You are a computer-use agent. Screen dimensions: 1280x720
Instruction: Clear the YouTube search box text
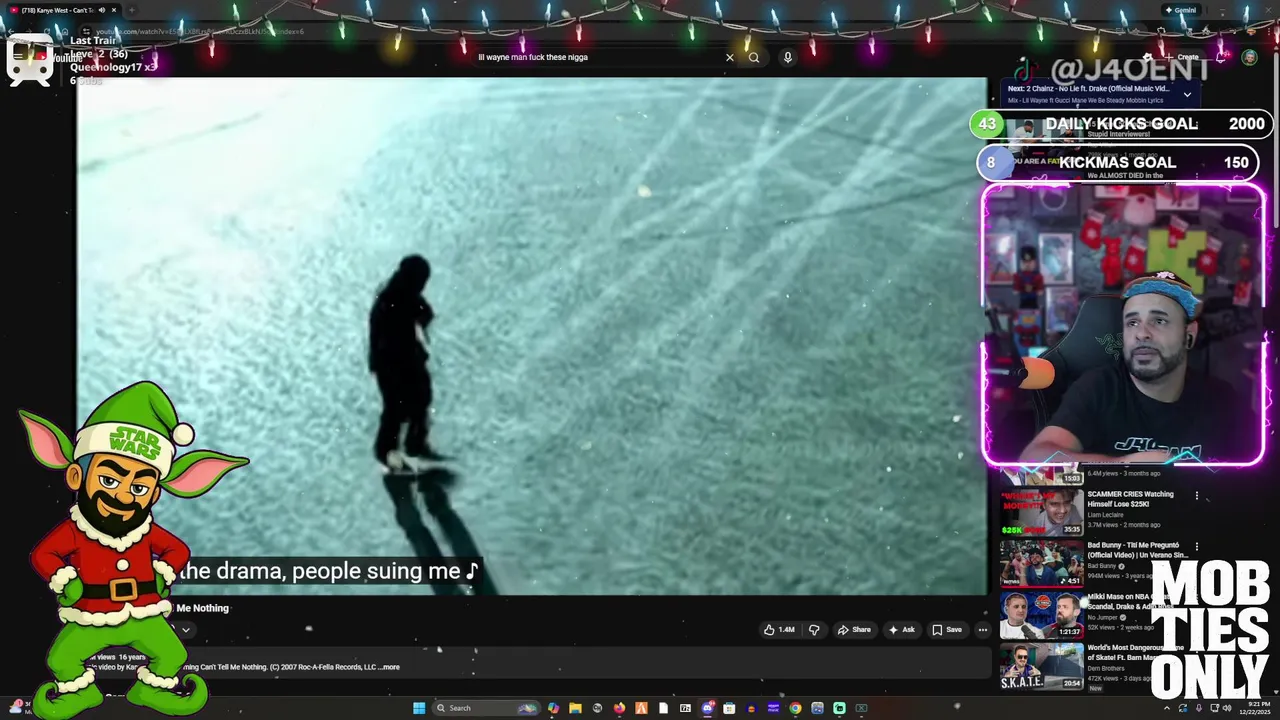(729, 57)
